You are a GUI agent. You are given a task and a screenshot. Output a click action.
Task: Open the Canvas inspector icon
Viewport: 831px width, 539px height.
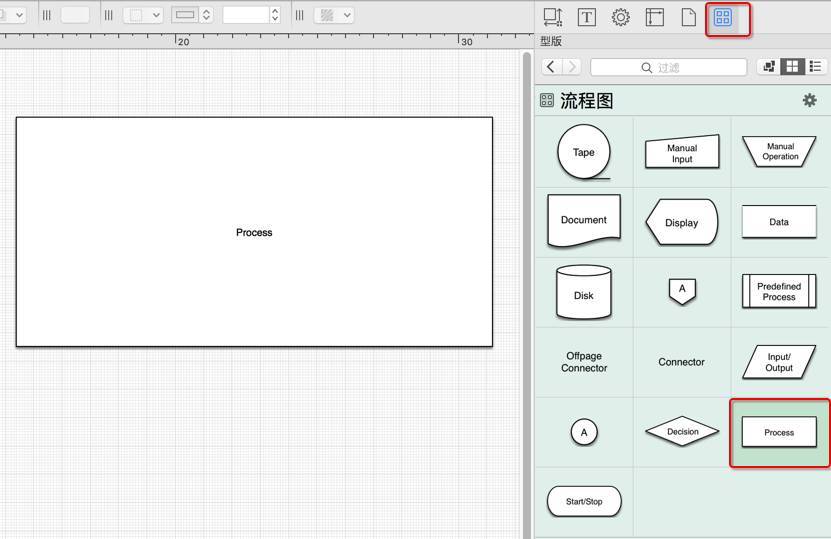pyautogui.click(x=655, y=17)
